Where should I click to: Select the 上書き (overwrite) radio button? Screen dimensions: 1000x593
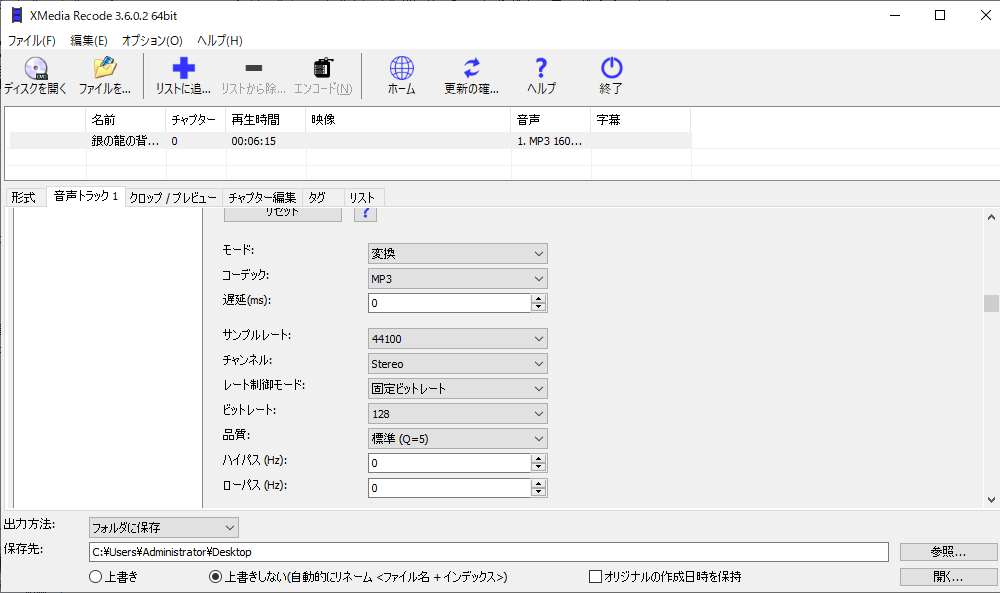(x=95, y=576)
